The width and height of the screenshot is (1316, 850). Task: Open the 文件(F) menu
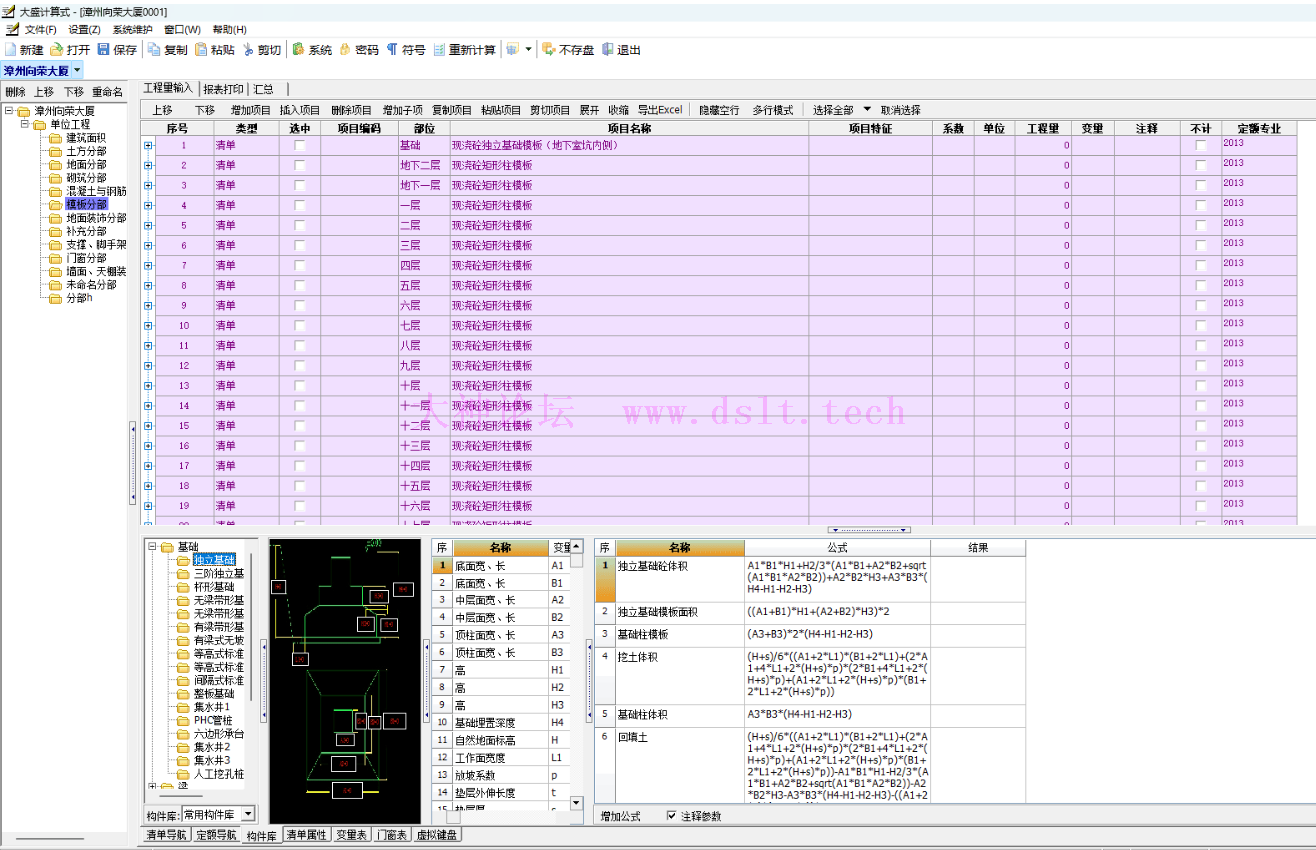[40, 30]
